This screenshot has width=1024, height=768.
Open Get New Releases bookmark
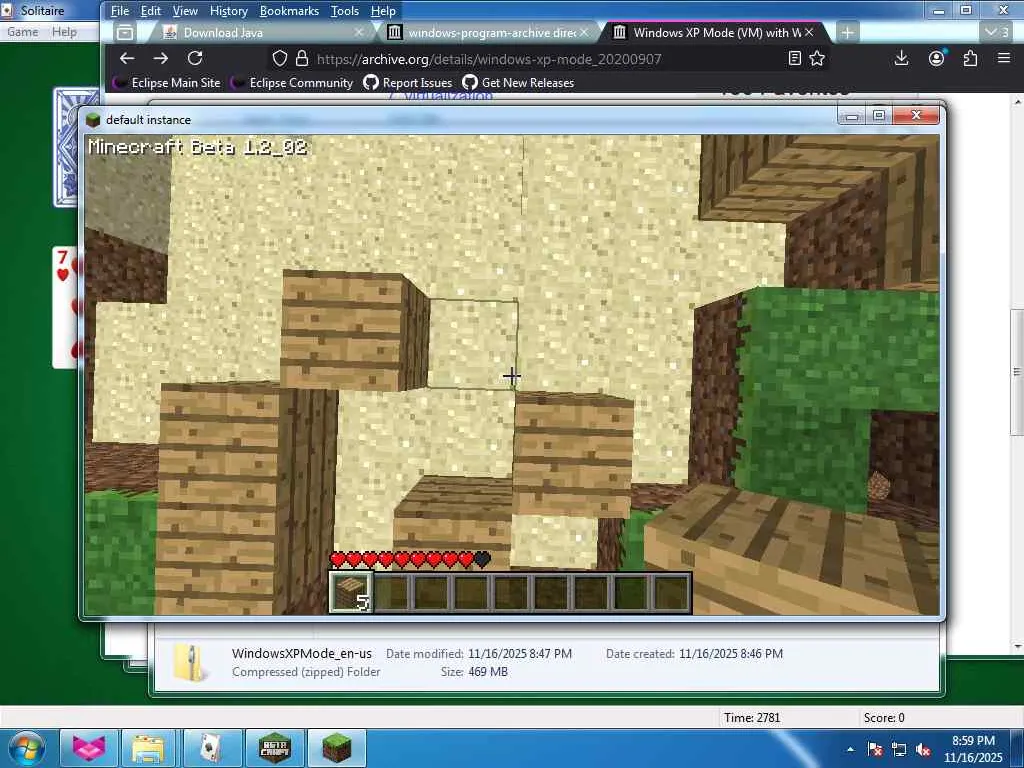[518, 83]
